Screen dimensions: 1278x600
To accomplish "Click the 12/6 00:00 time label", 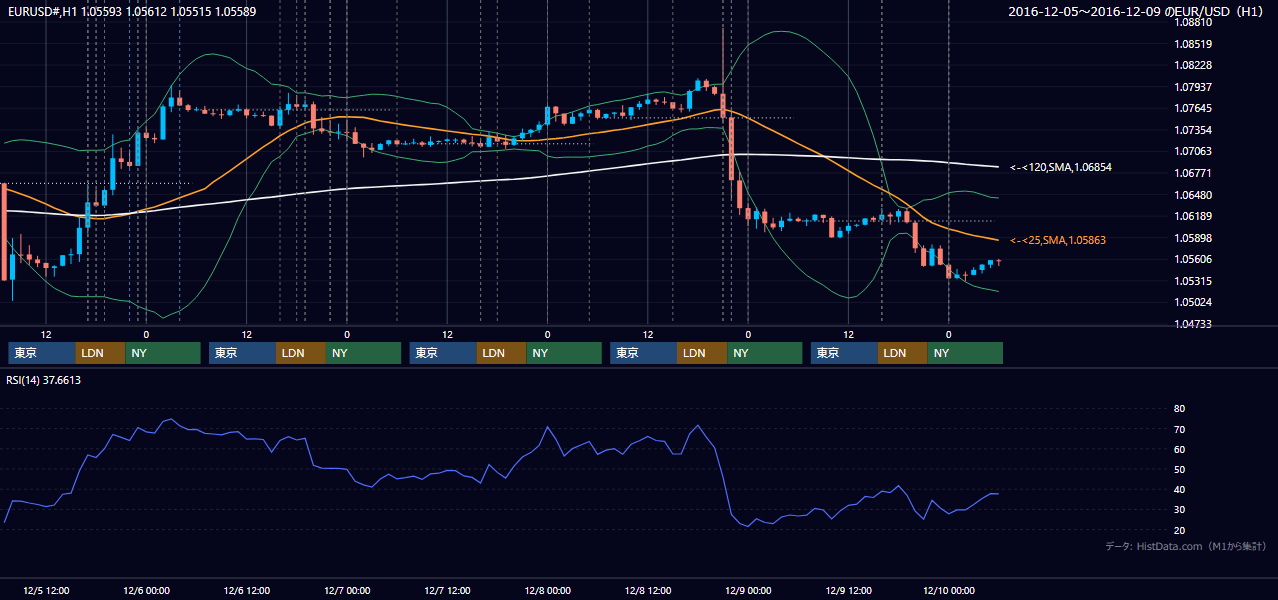I will point(146,590).
